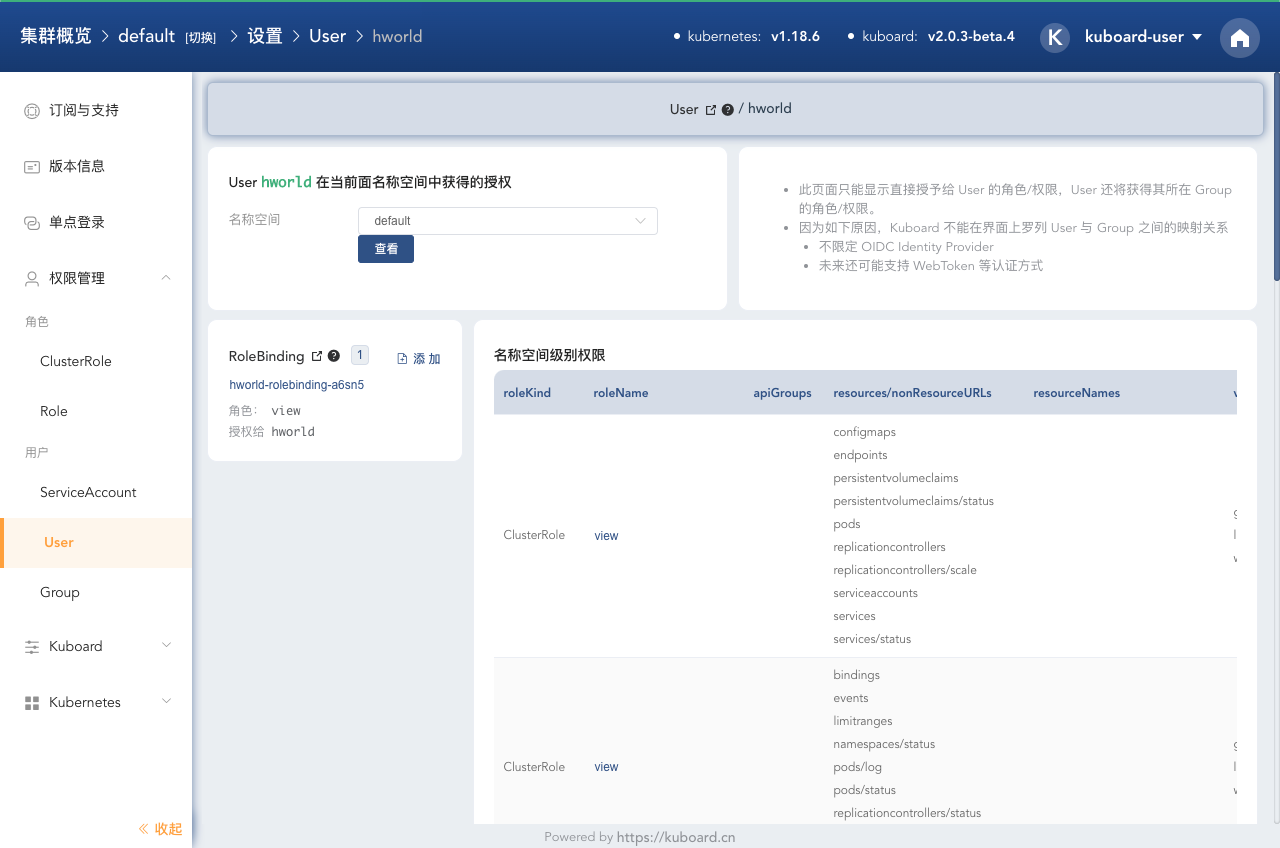Click the RoleBinding help question icon

(333, 356)
